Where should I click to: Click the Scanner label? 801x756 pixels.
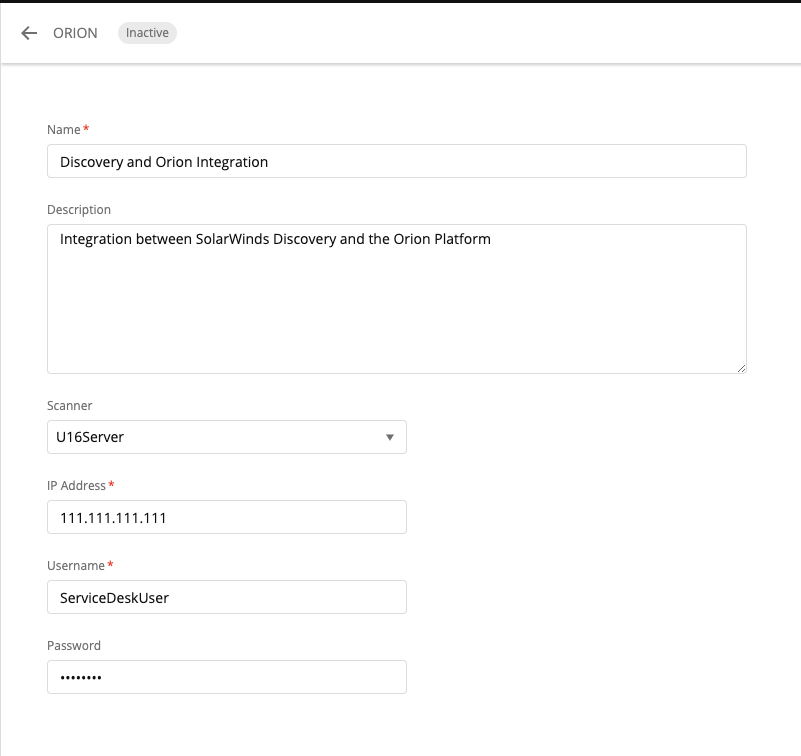pyautogui.click(x=69, y=406)
